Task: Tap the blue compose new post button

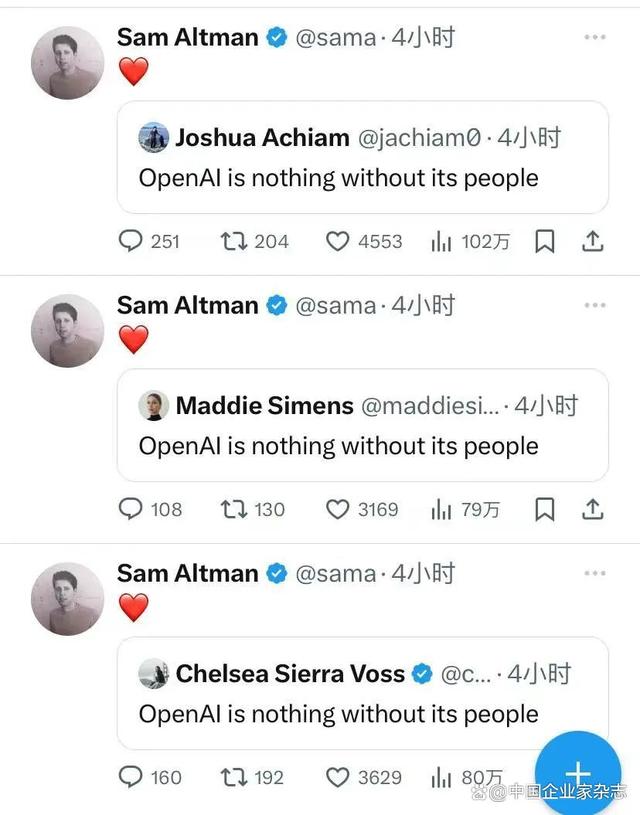Action: (x=578, y=774)
